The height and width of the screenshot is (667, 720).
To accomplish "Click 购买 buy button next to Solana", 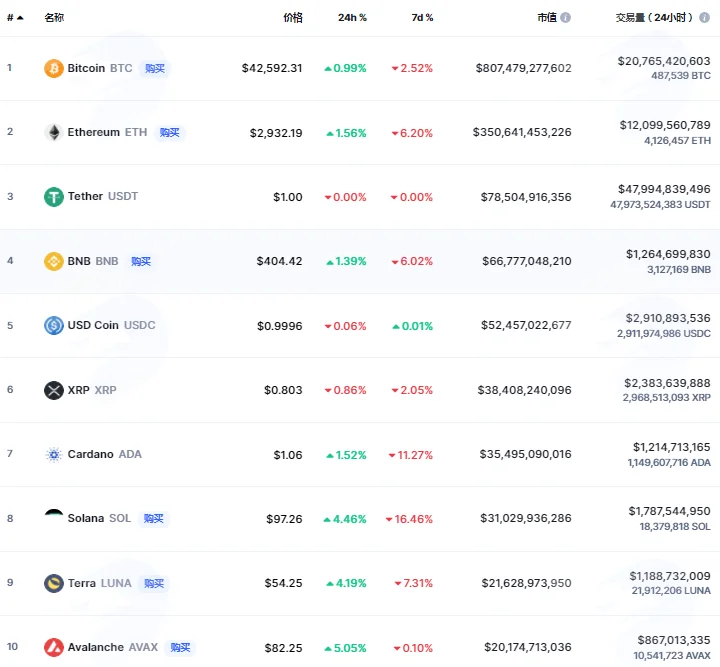I will pyautogui.click(x=153, y=518).
